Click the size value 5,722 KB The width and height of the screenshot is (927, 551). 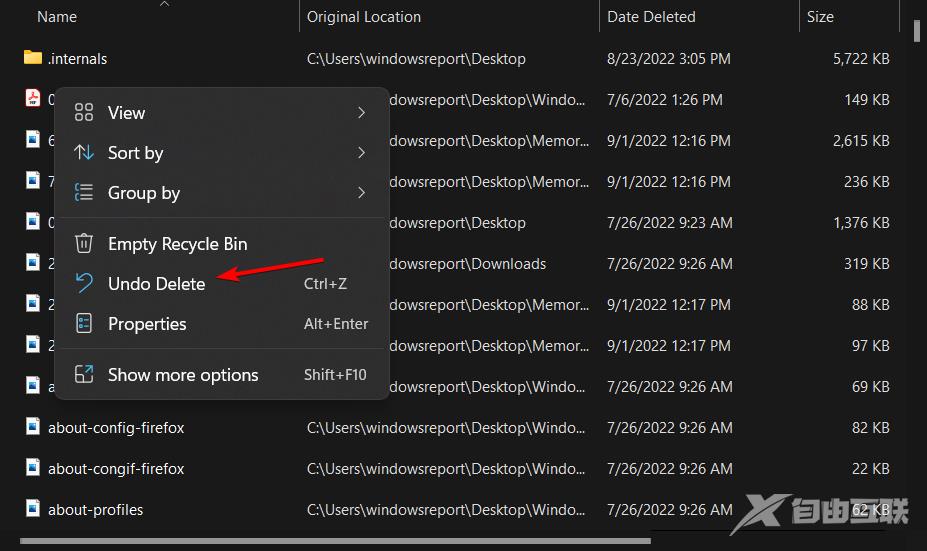pyautogui.click(x=861, y=59)
